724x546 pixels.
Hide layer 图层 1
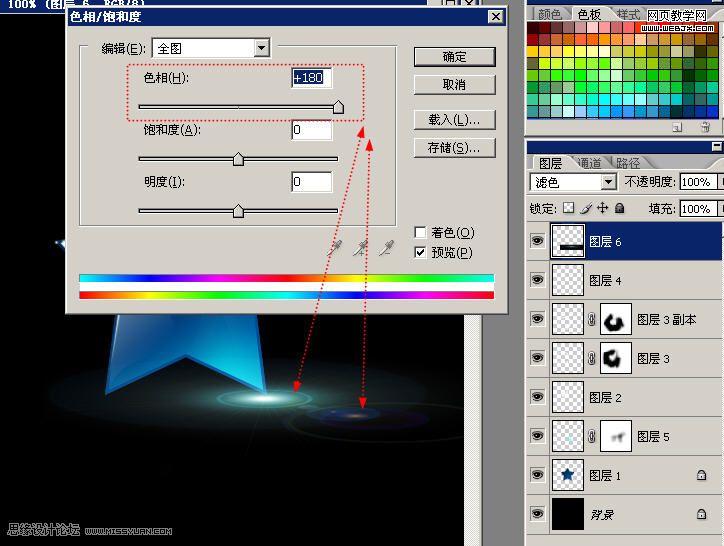[537, 475]
